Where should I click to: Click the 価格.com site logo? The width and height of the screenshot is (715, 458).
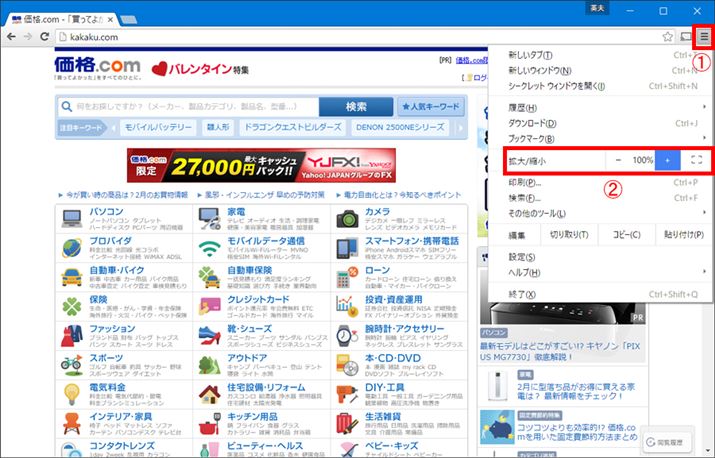[x=97, y=68]
